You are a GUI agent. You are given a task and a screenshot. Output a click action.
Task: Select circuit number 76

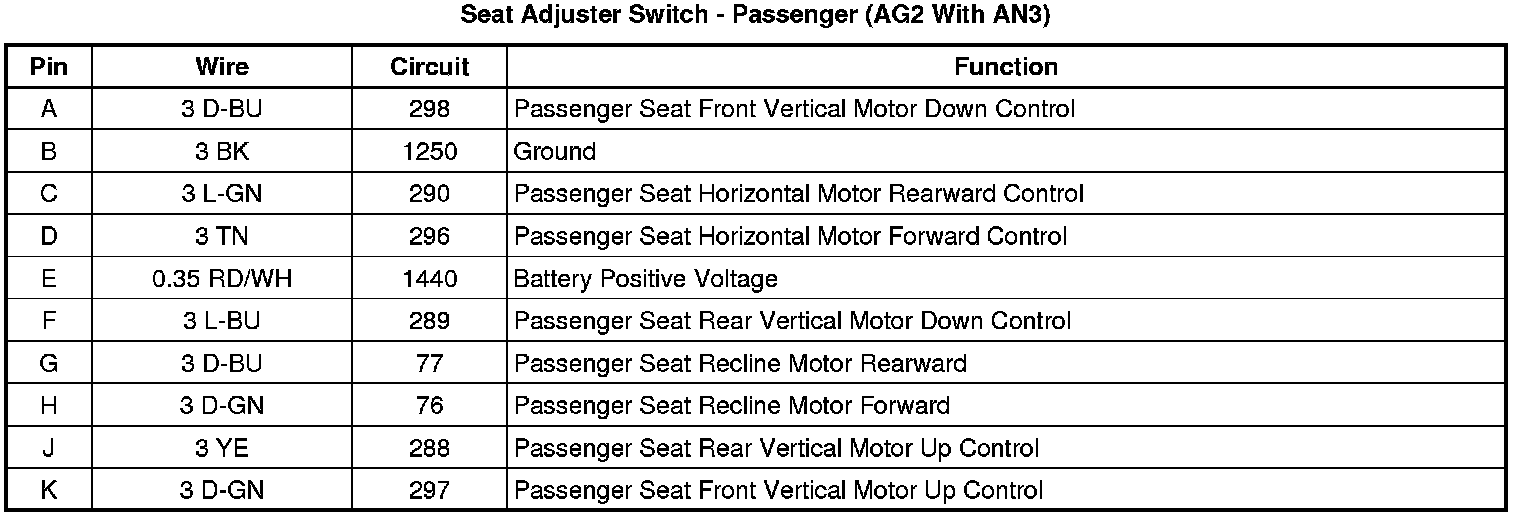(x=429, y=406)
